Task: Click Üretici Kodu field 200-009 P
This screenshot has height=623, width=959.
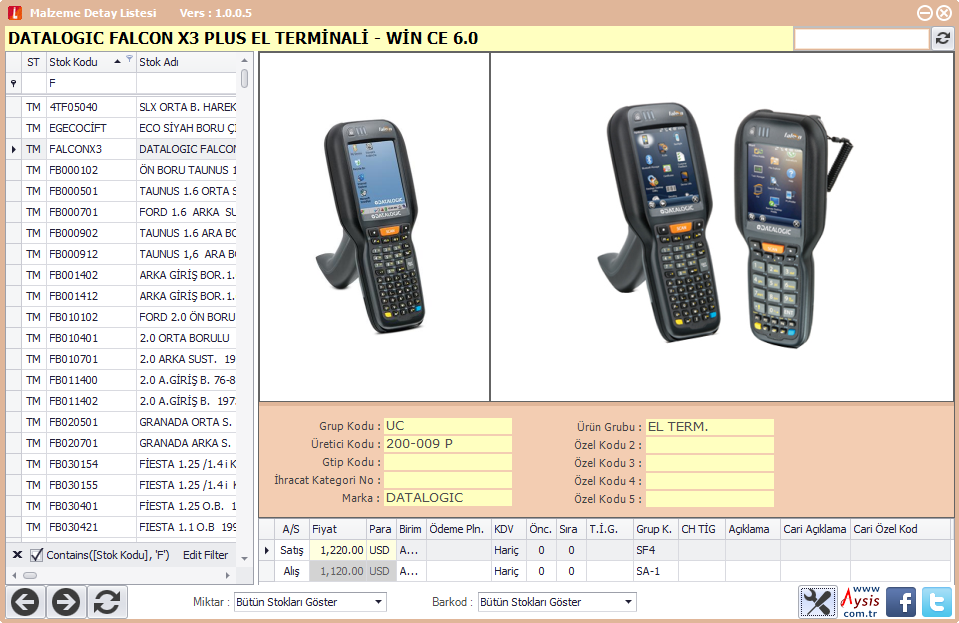Action: coord(448,444)
